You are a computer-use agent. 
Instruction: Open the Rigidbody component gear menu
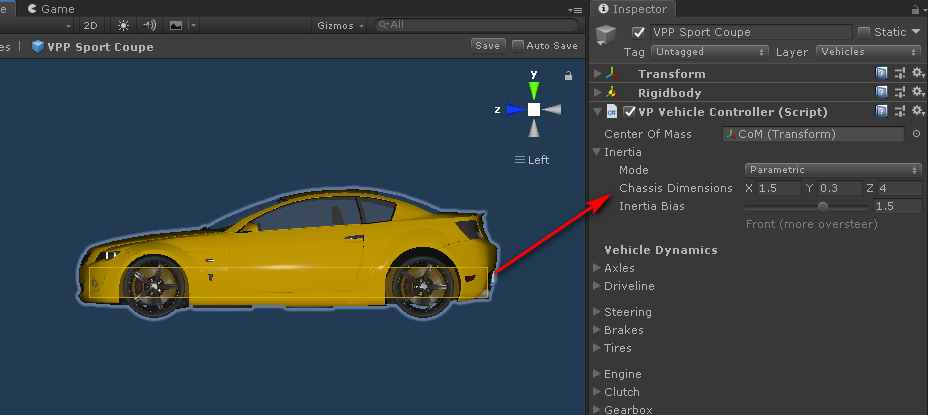coord(917,92)
